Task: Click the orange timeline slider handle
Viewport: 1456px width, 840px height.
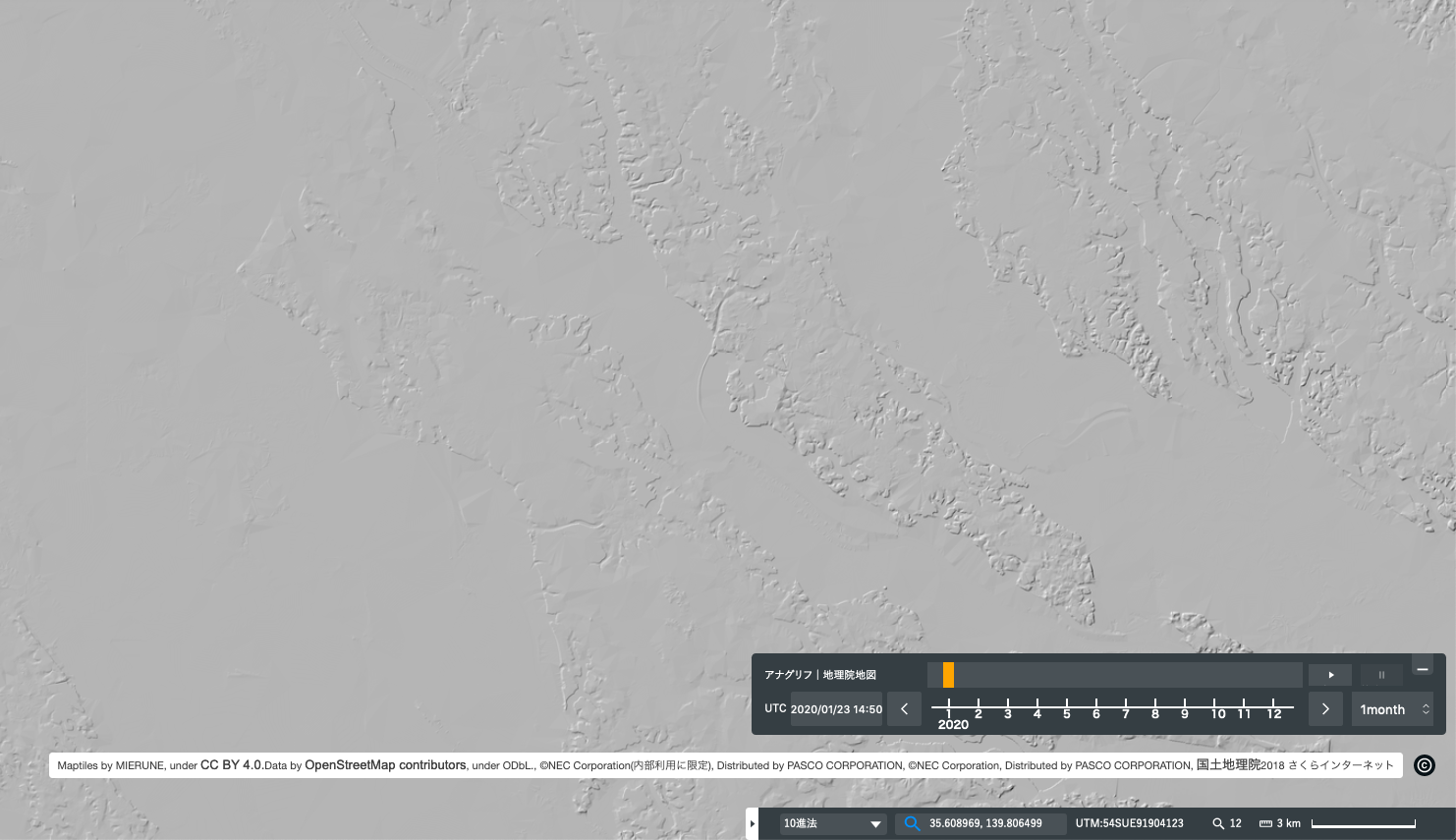Action: (x=948, y=675)
